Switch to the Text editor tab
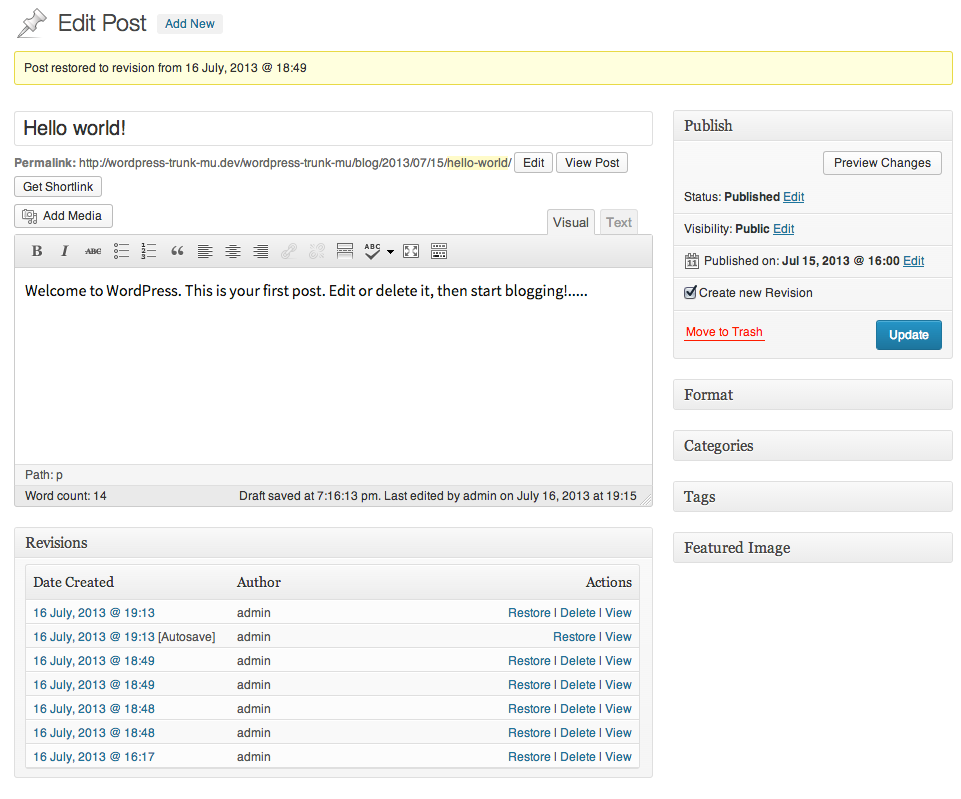 pyautogui.click(x=619, y=222)
